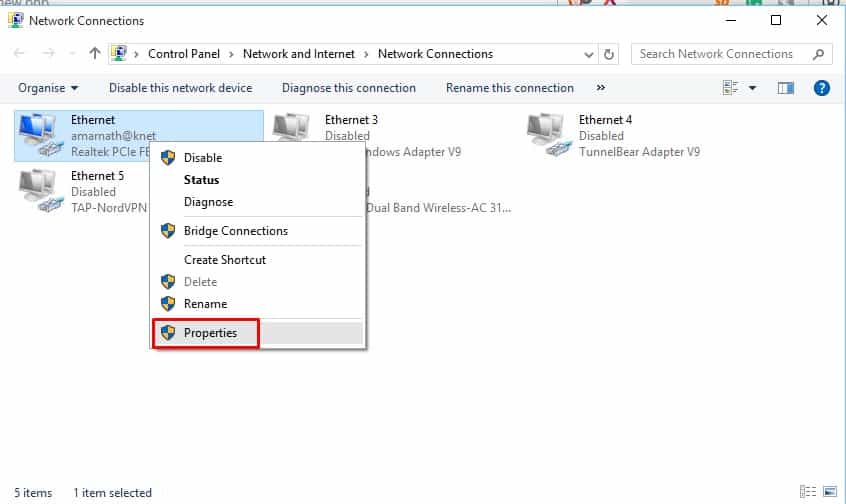Screen dimensions: 846x504
Task: Click the Ethernet 5 name label
Action: click(97, 176)
